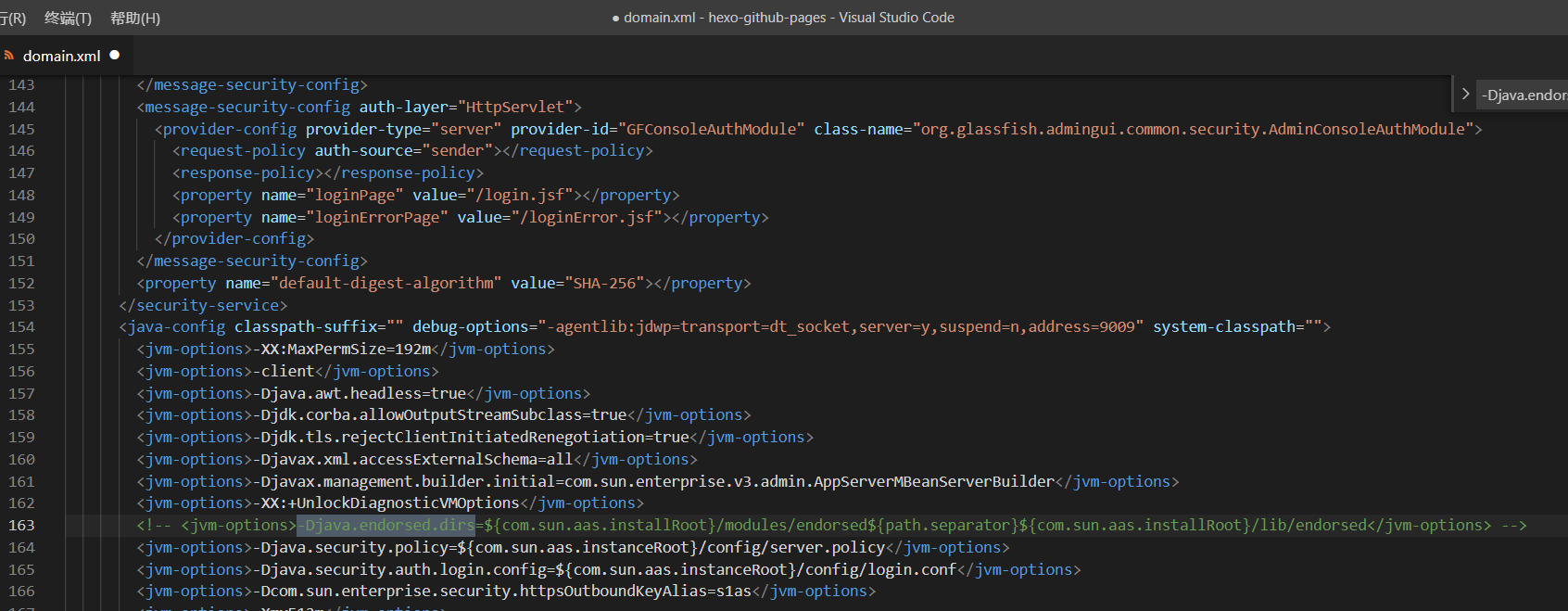1568x611 pixels.
Task: Open the partially visible 运行(R) menu
Action: click(x=13, y=18)
